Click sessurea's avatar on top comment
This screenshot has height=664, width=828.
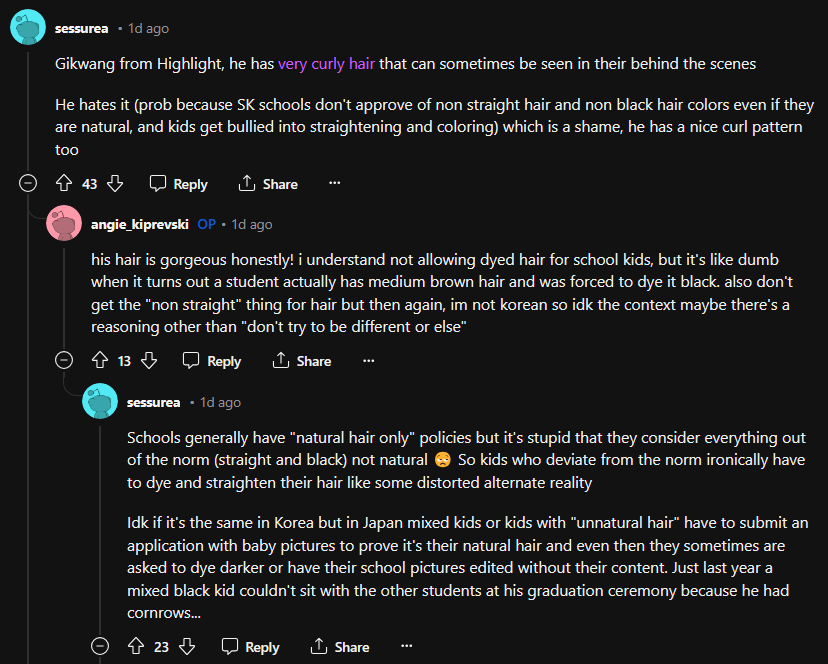click(x=27, y=27)
